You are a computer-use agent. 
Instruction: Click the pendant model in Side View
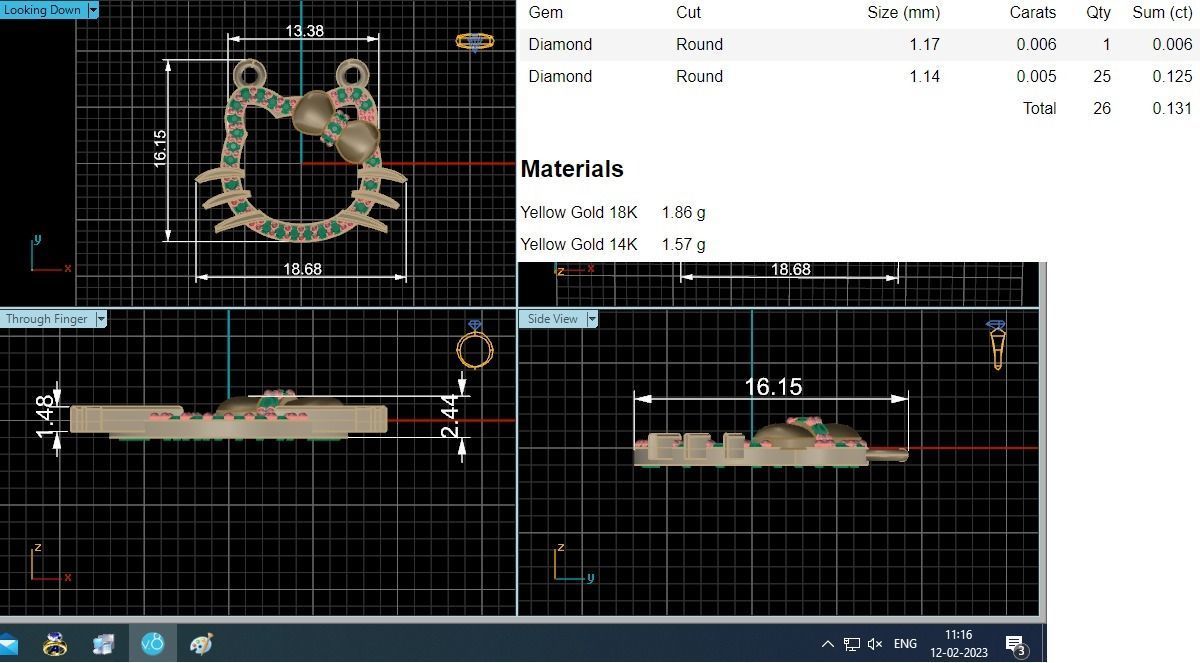(x=770, y=445)
